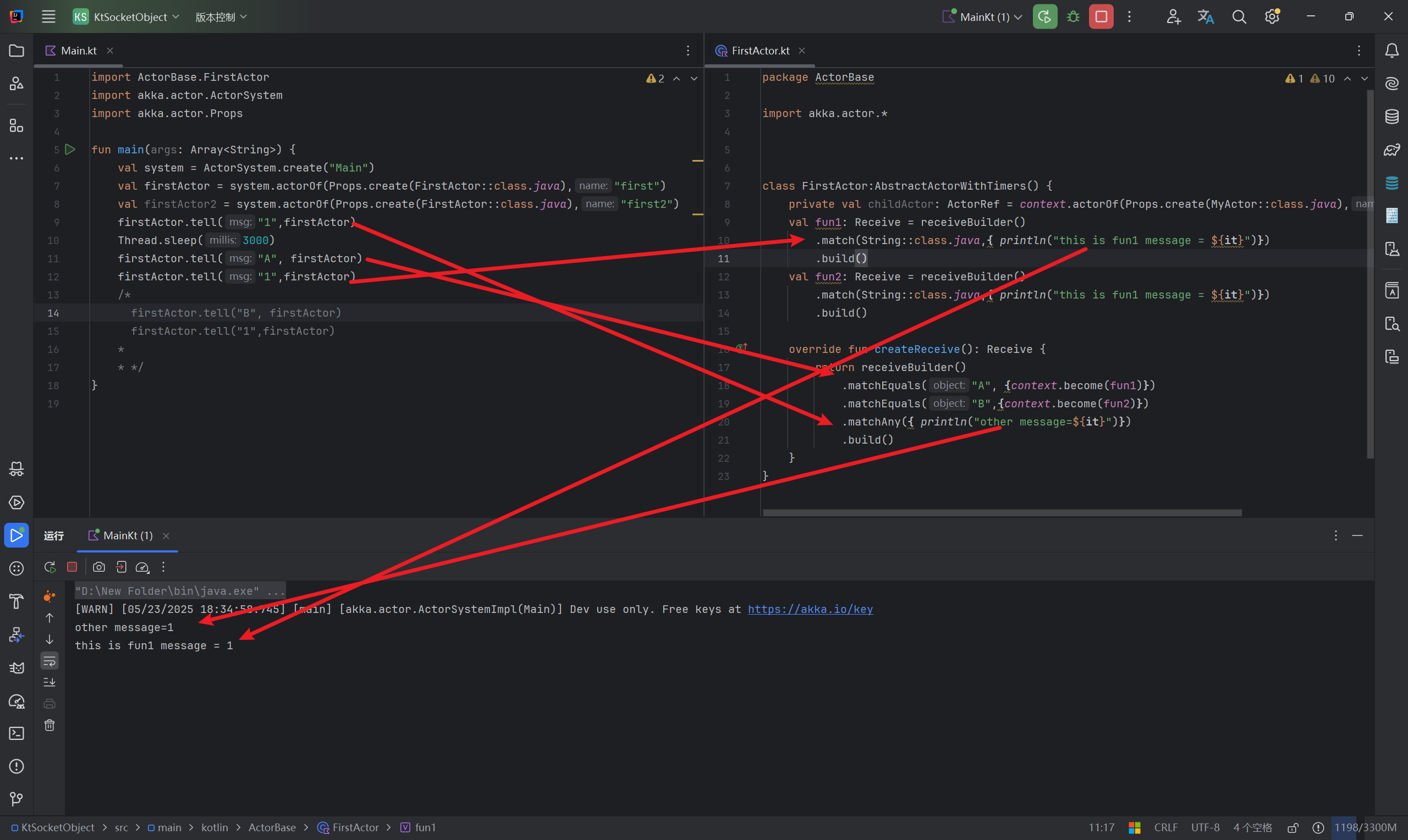Print console output icon

50,704
